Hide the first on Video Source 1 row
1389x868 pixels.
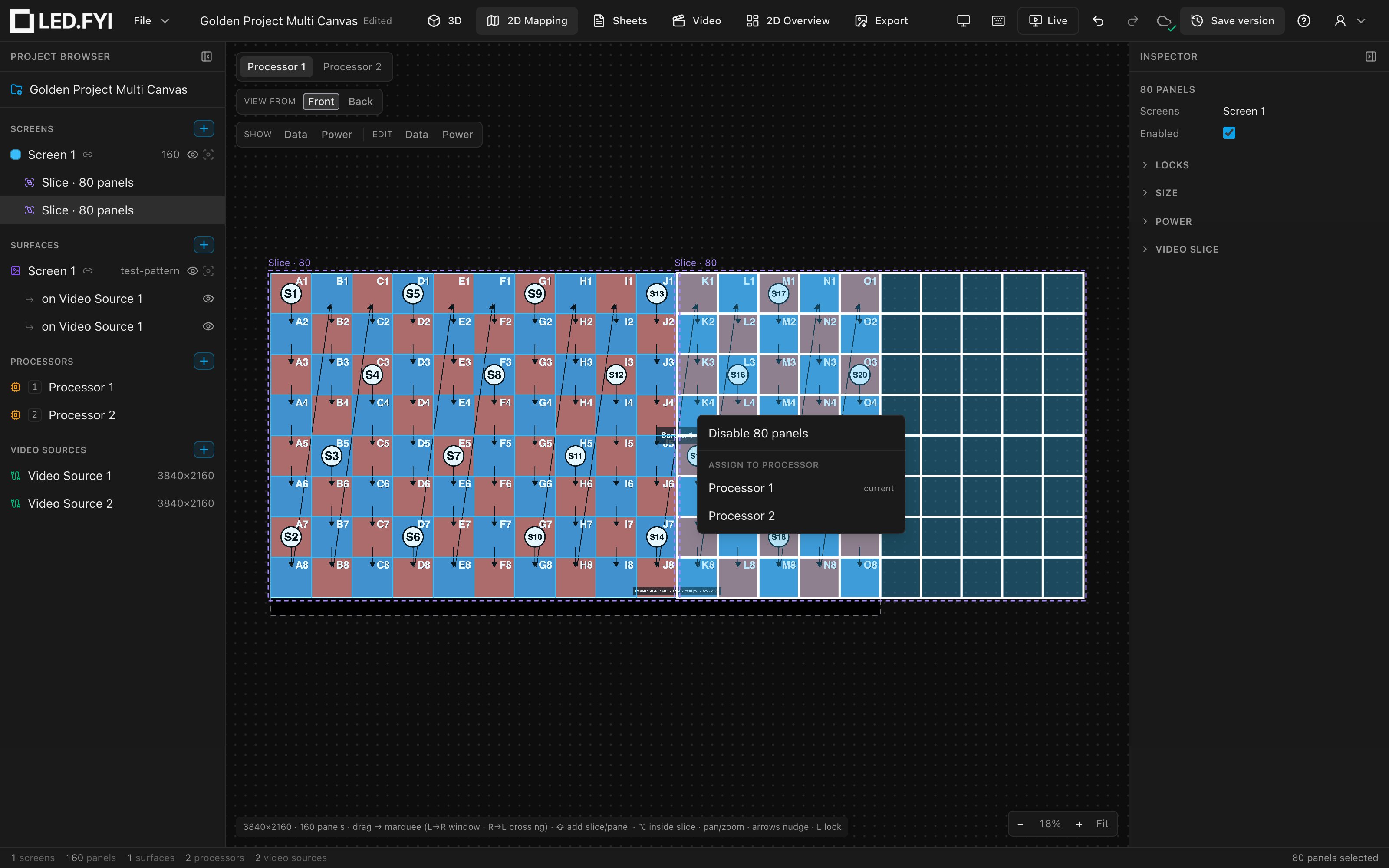tap(209, 299)
